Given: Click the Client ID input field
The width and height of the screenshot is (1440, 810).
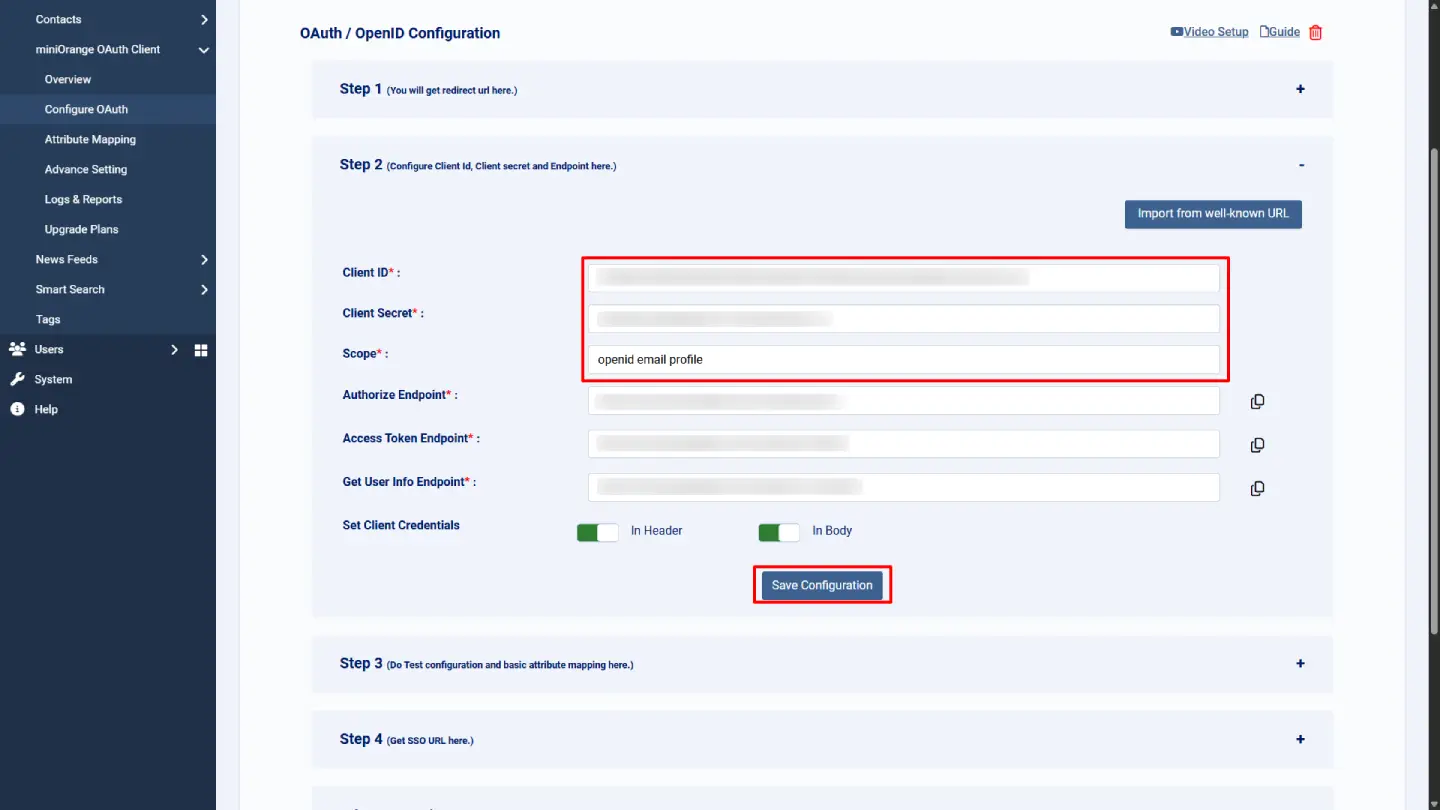Looking at the screenshot, I should pyautogui.click(x=904, y=277).
